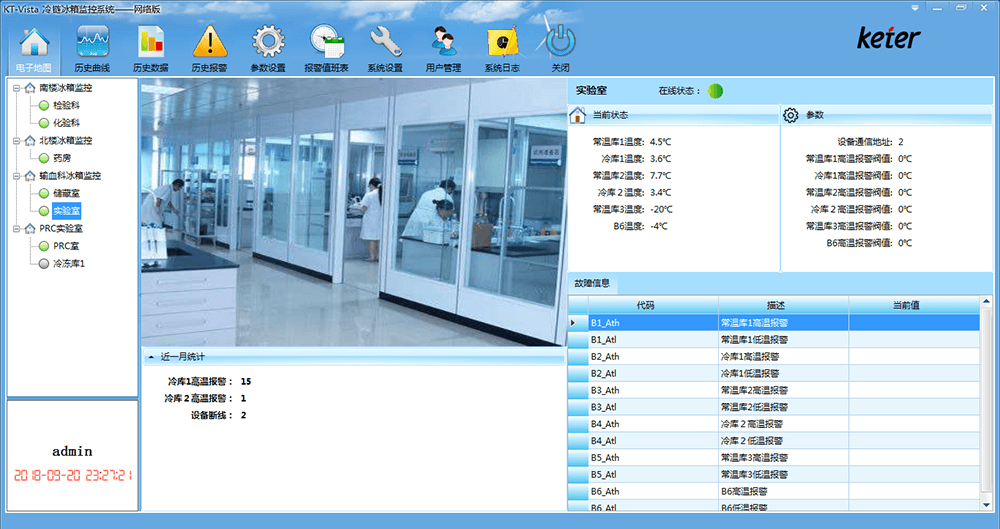Image resolution: width=1000 pixels, height=529 pixels.
Task: Select 冷冻库1 in the tree
Action: 69,263
